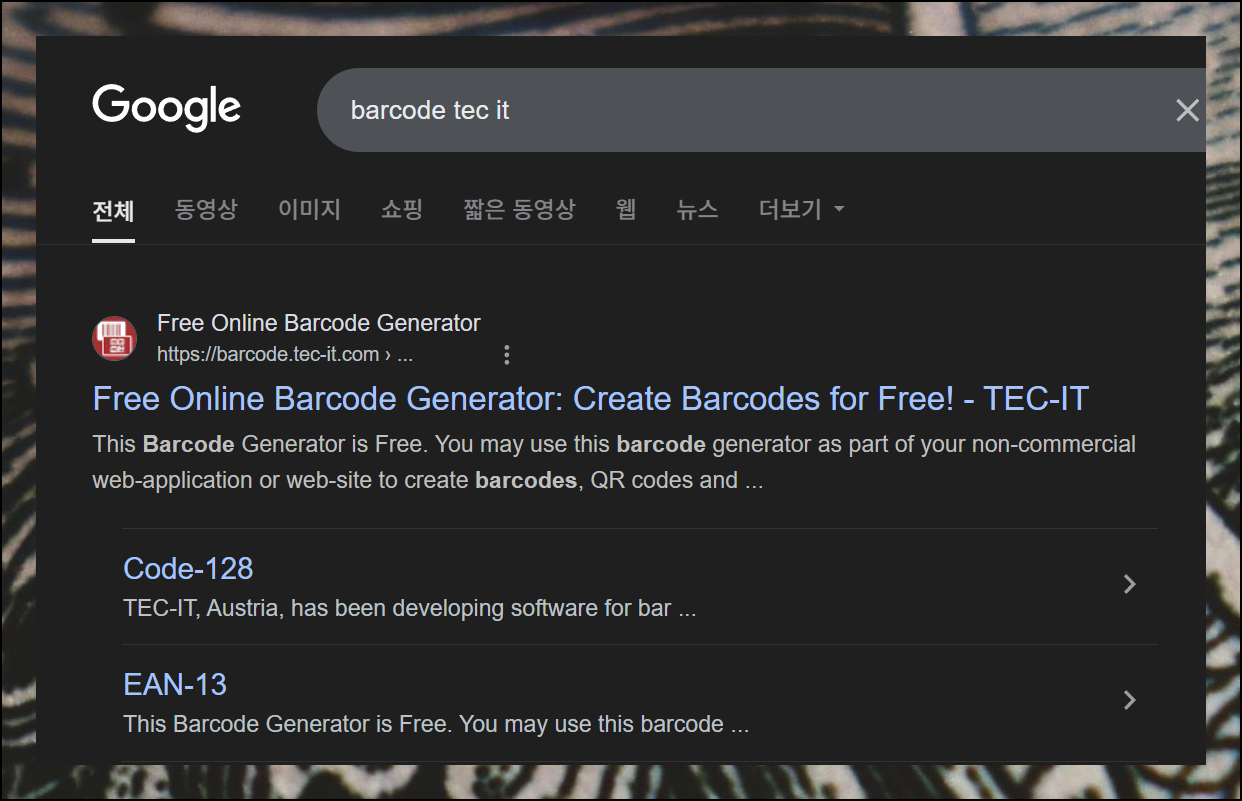Click the EAN-13 description text below the link
The height and width of the screenshot is (801, 1242).
click(436, 724)
